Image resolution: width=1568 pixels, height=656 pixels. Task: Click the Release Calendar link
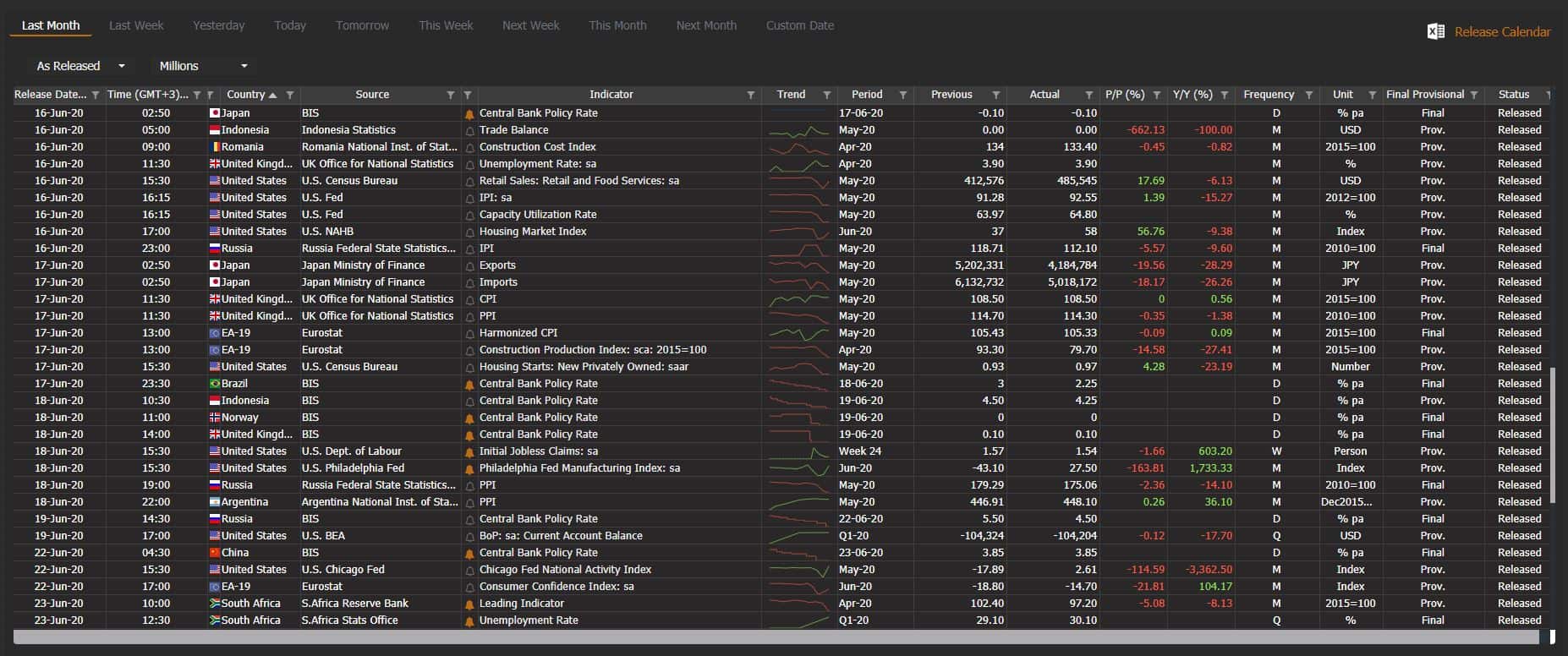point(1502,32)
